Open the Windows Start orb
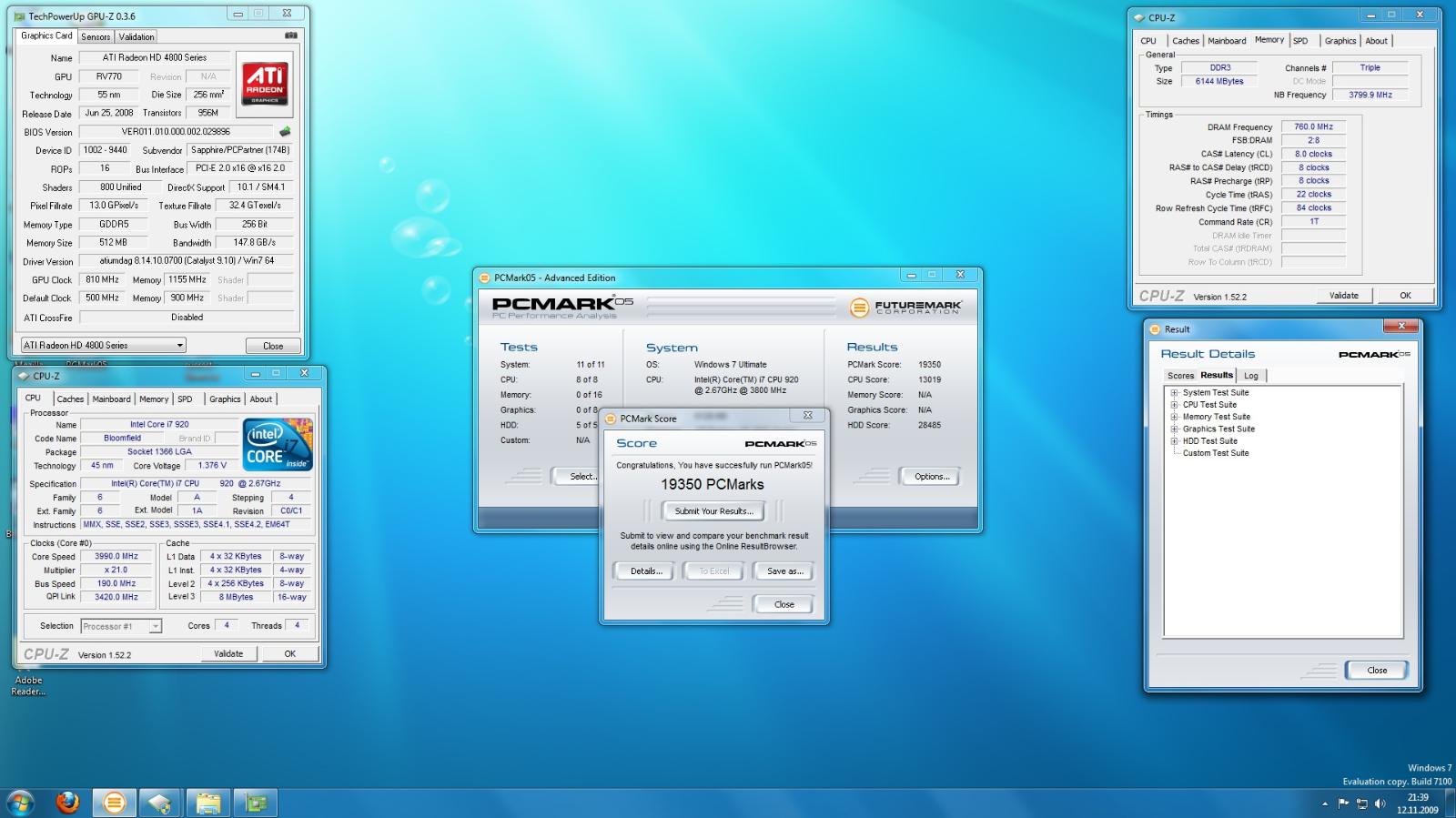The height and width of the screenshot is (818, 1456). tap(20, 803)
